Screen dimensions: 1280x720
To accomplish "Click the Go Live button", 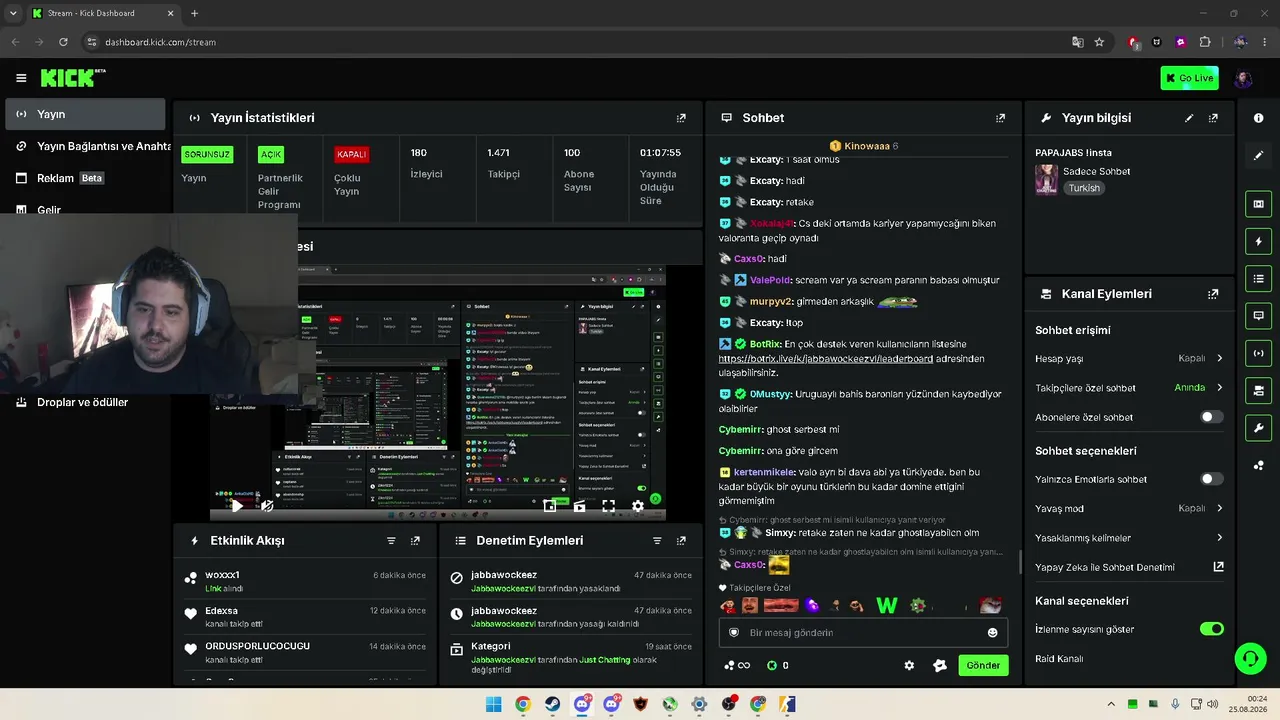I will coord(1189,78).
